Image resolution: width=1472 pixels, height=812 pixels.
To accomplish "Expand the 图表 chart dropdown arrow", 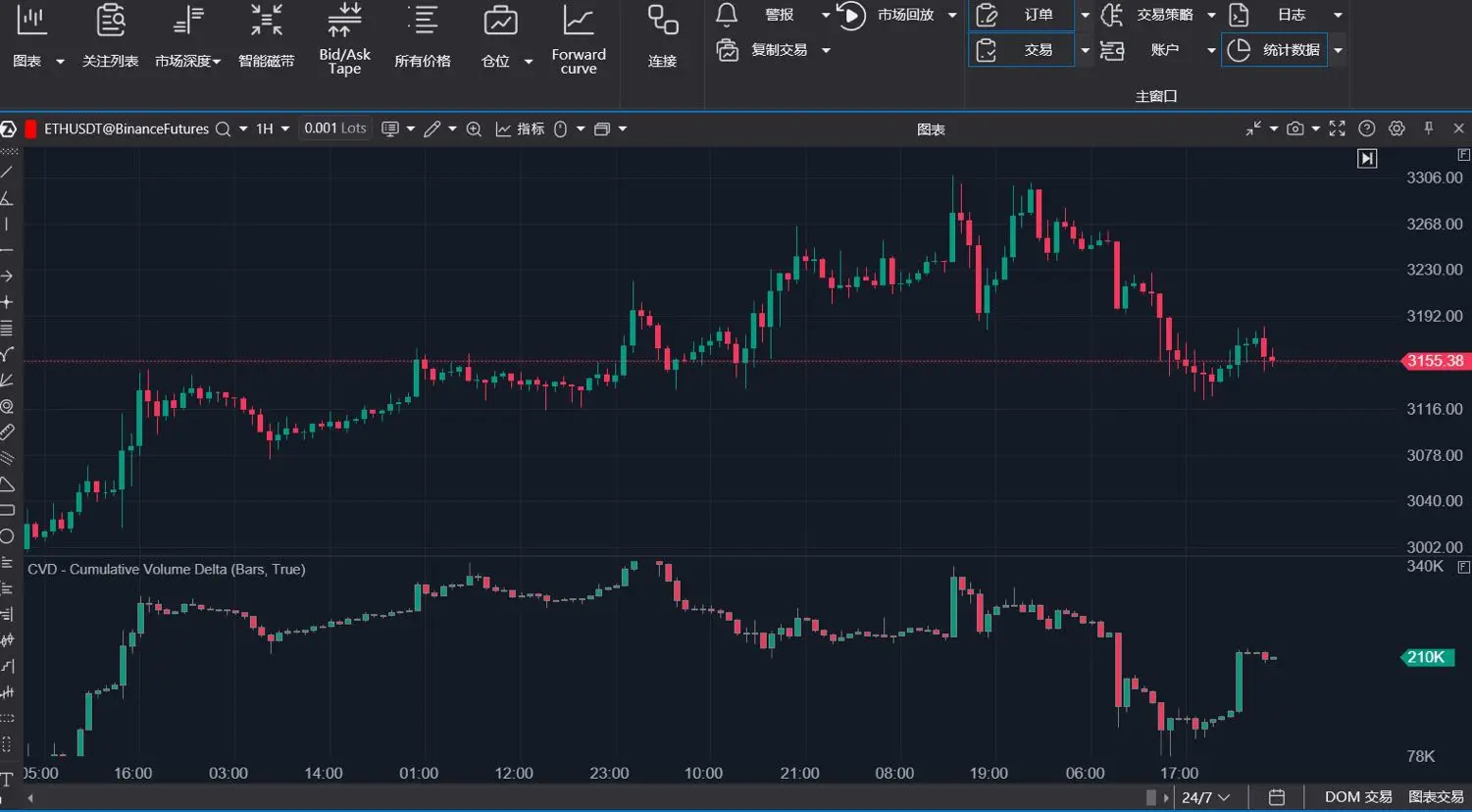I will [60, 62].
